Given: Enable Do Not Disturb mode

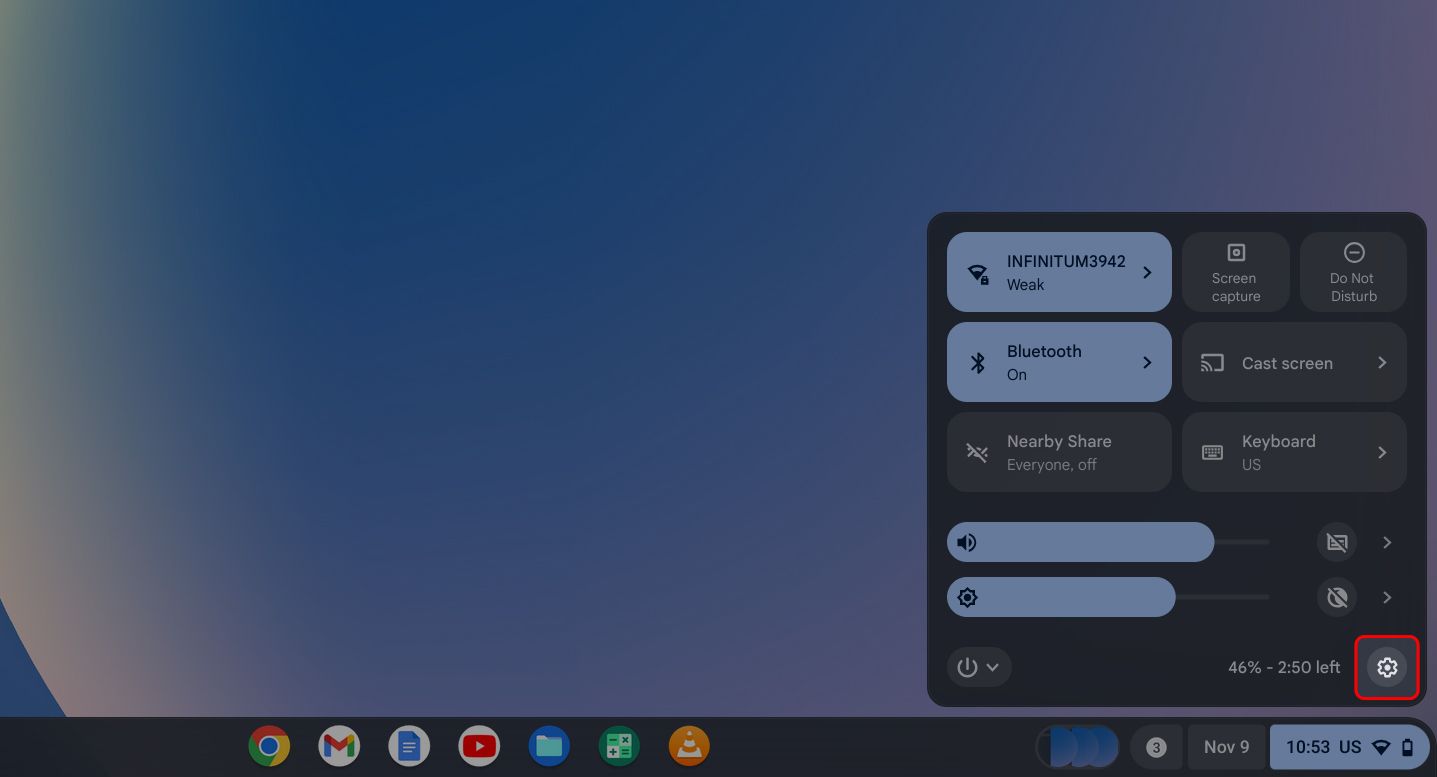Looking at the screenshot, I should point(1352,272).
